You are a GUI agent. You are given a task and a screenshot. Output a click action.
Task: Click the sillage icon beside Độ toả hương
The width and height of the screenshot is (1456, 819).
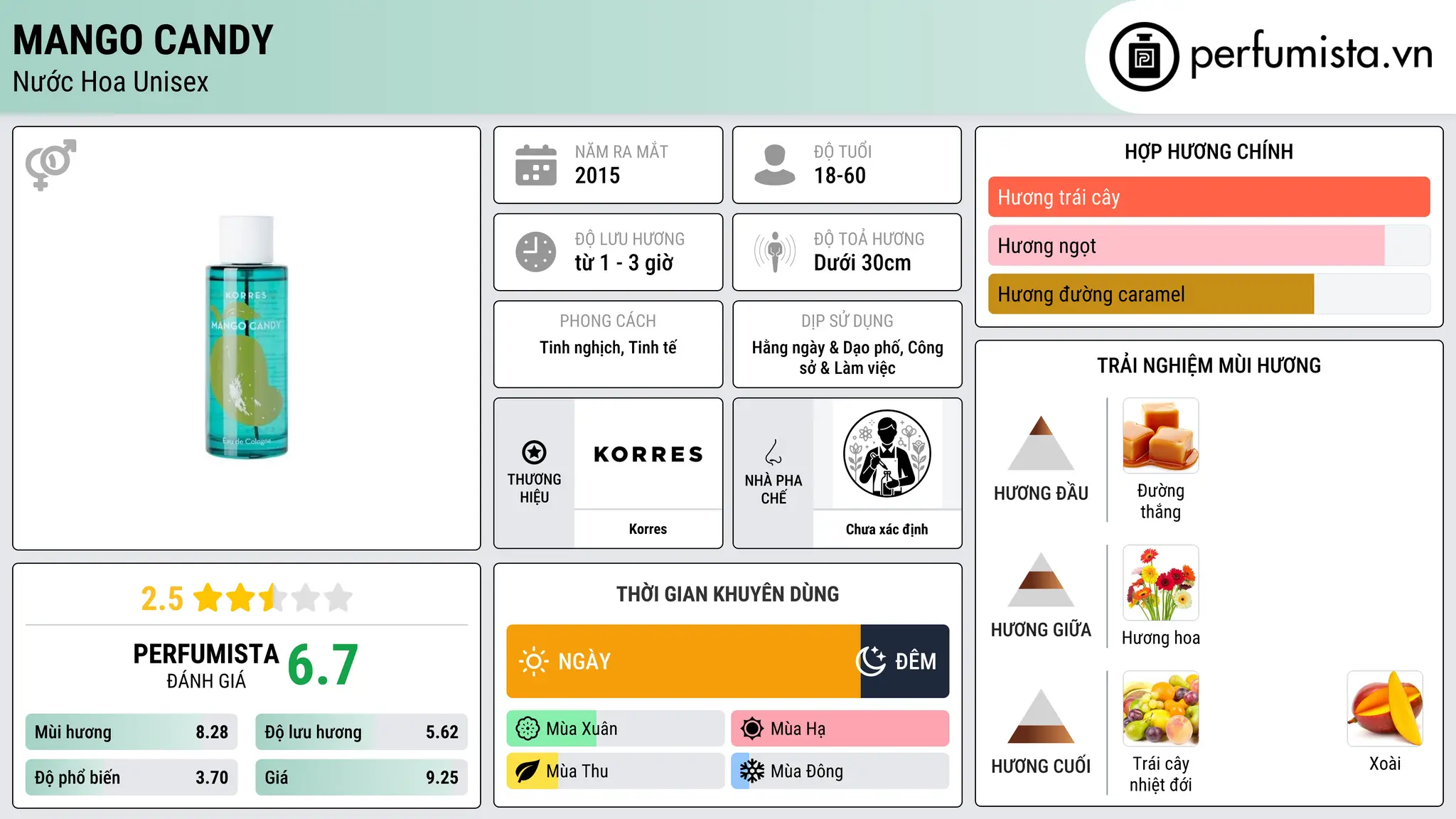pyautogui.click(x=775, y=252)
